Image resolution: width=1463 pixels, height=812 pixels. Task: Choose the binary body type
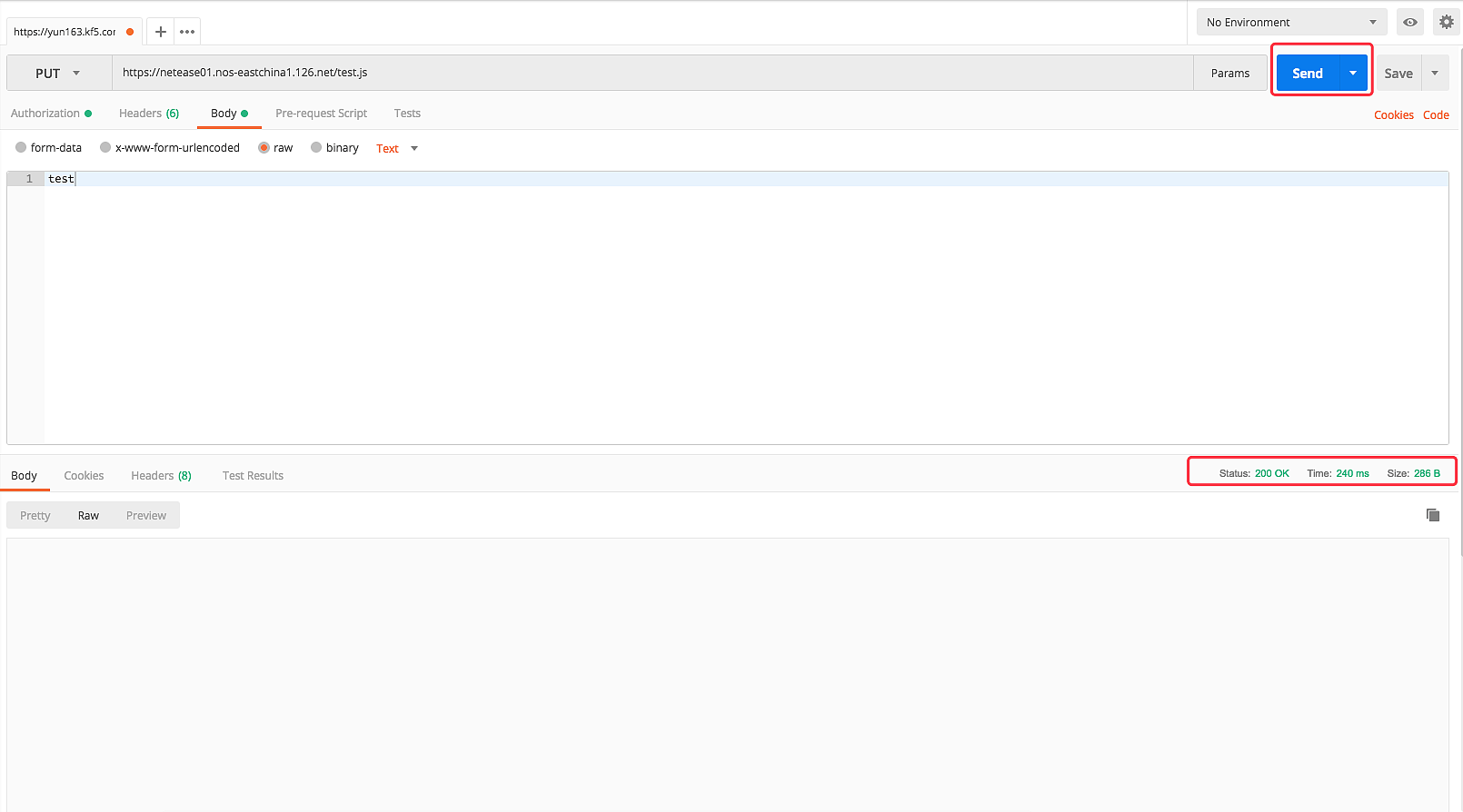316,148
